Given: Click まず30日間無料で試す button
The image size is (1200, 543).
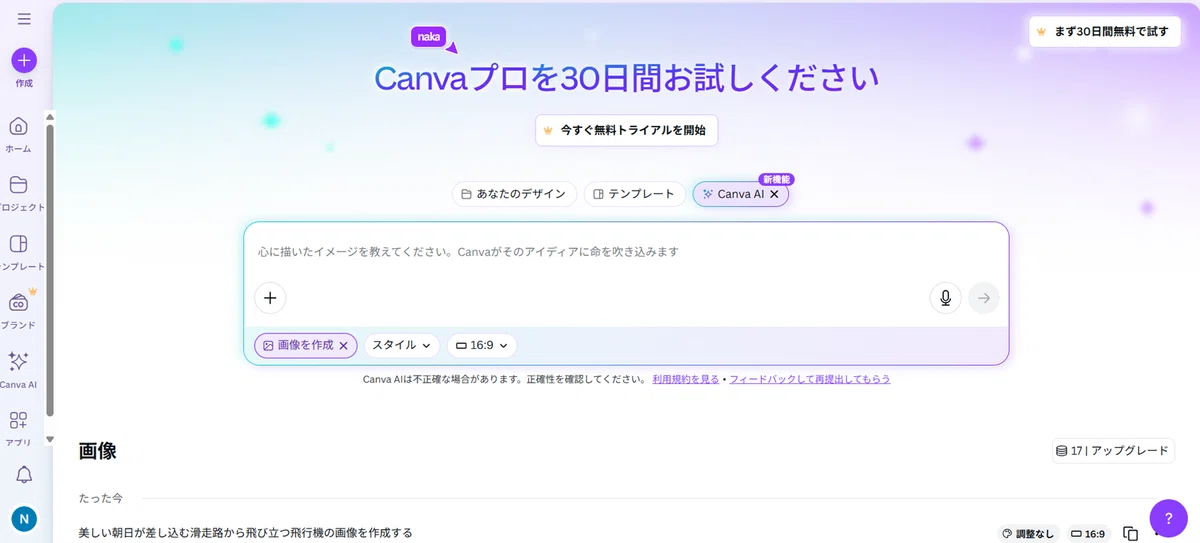Looking at the screenshot, I should 1104,31.
